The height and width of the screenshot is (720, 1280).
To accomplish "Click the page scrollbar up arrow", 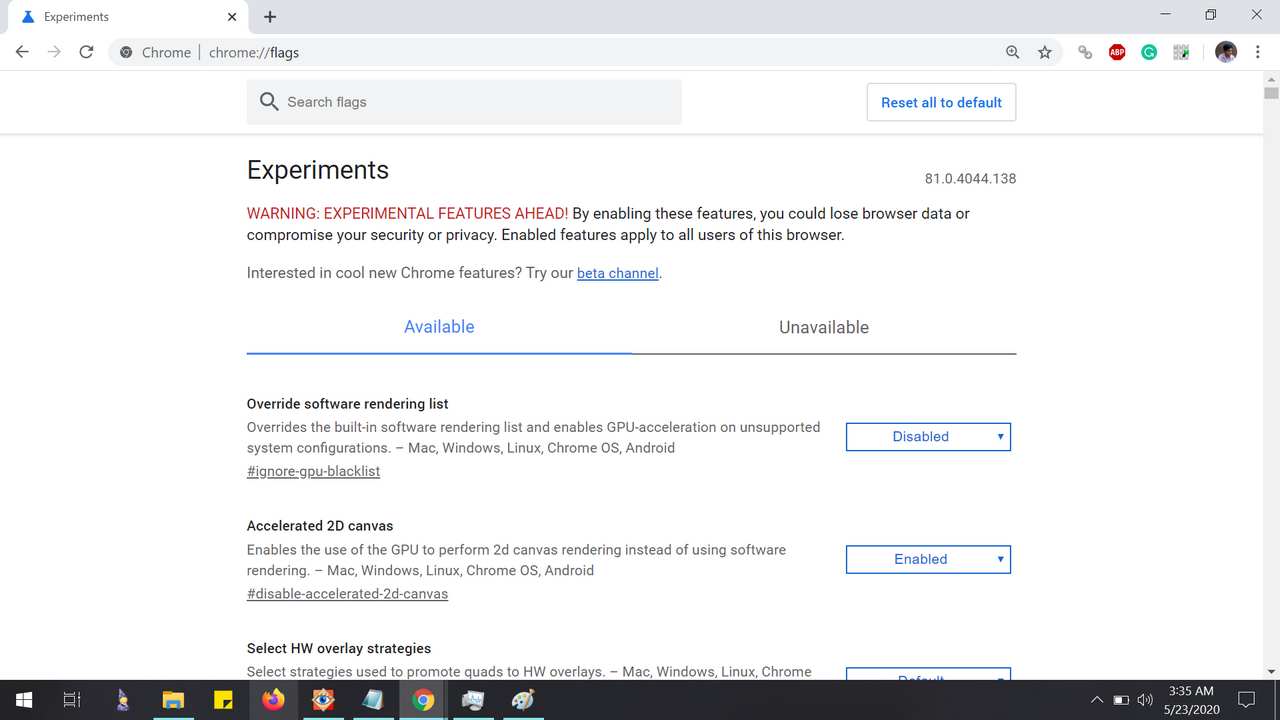I will coord(1271,77).
